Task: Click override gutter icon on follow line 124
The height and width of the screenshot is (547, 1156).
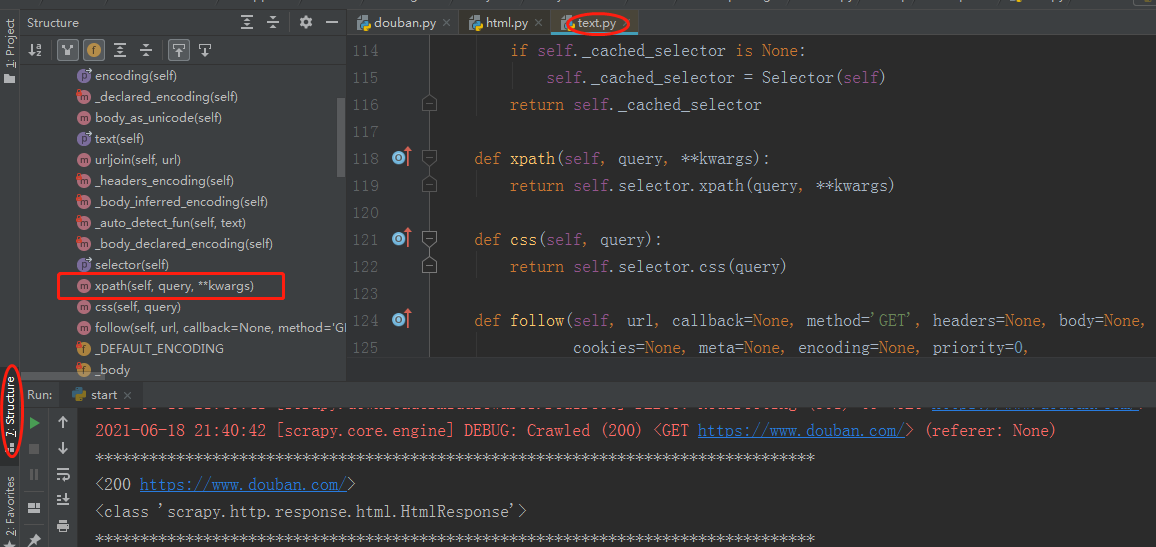Action: [x=402, y=320]
